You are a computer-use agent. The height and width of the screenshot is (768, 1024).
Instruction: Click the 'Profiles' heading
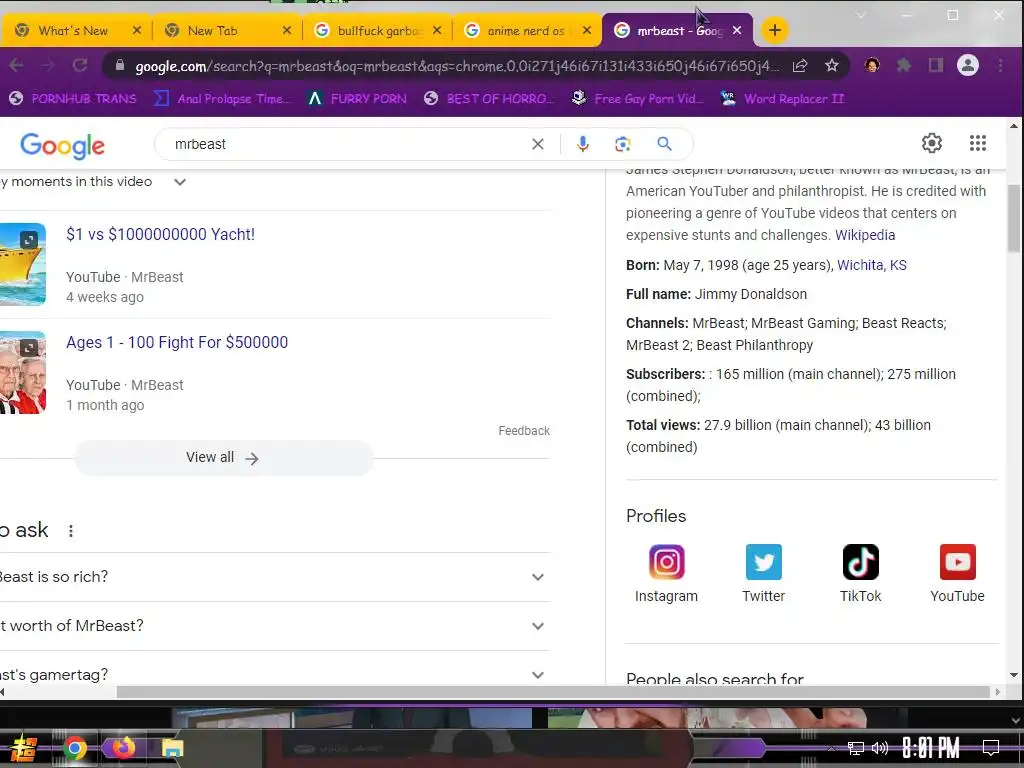656,517
